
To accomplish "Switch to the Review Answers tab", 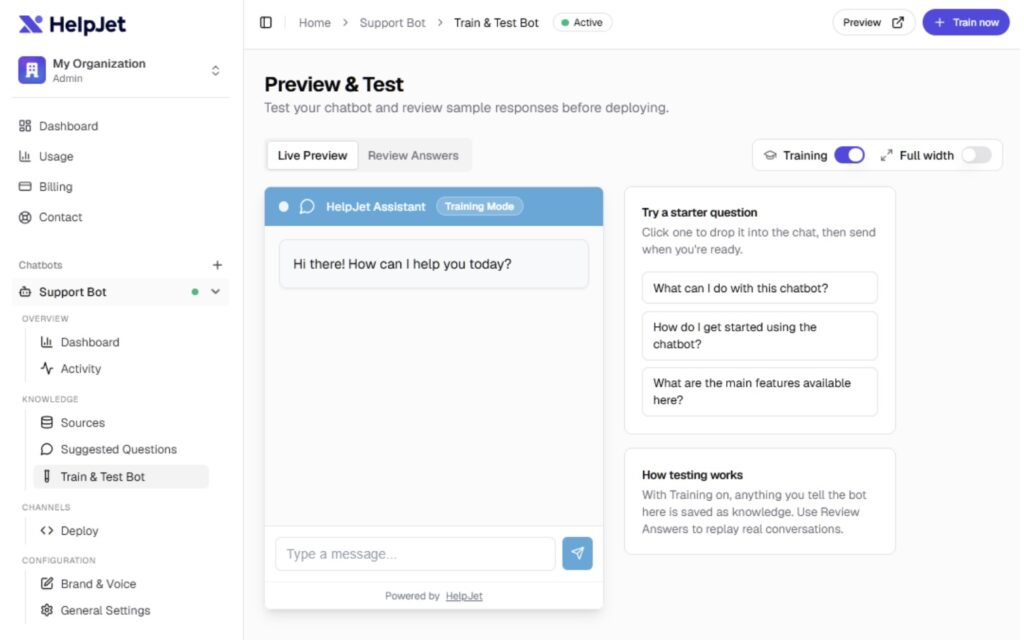I will [x=413, y=156].
